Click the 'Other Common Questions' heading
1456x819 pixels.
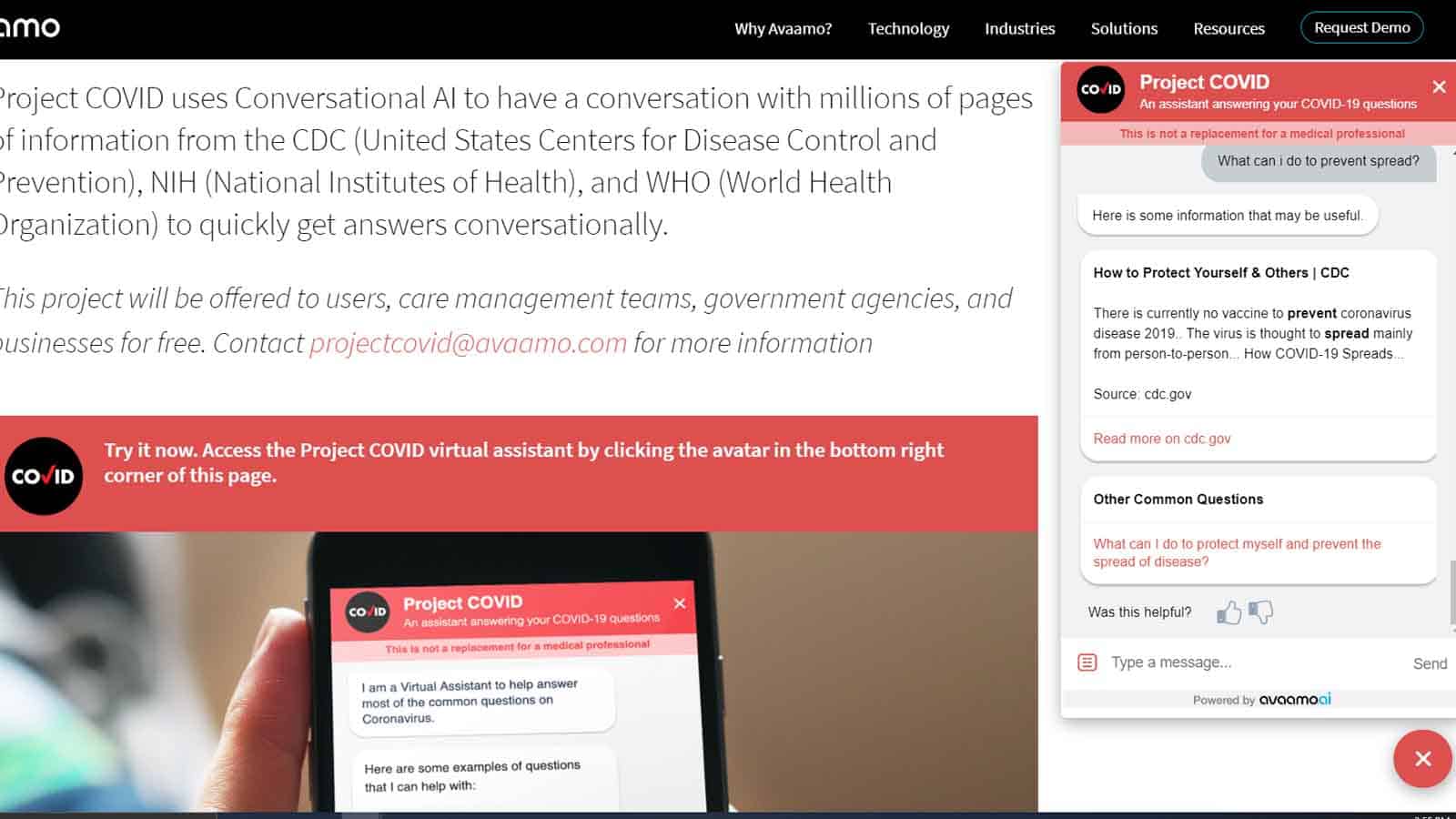pos(1178,499)
